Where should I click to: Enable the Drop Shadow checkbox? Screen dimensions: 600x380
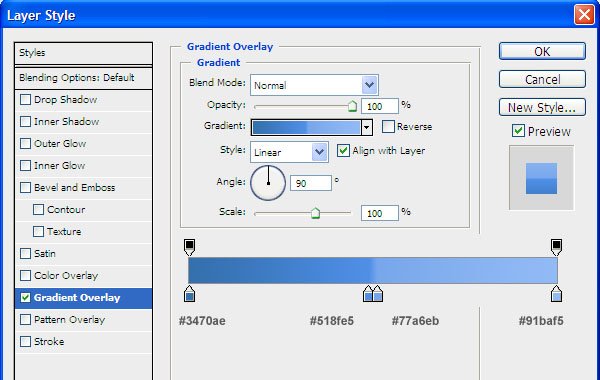[25, 99]
